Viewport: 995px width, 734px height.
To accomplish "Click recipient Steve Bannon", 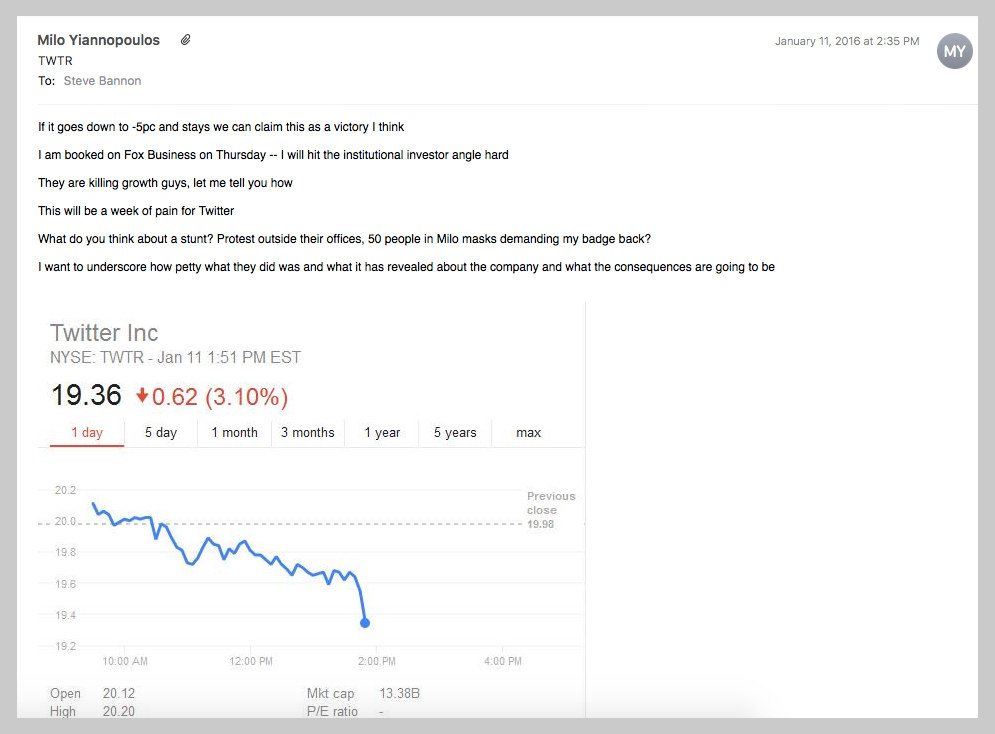I will click(102, 81).
